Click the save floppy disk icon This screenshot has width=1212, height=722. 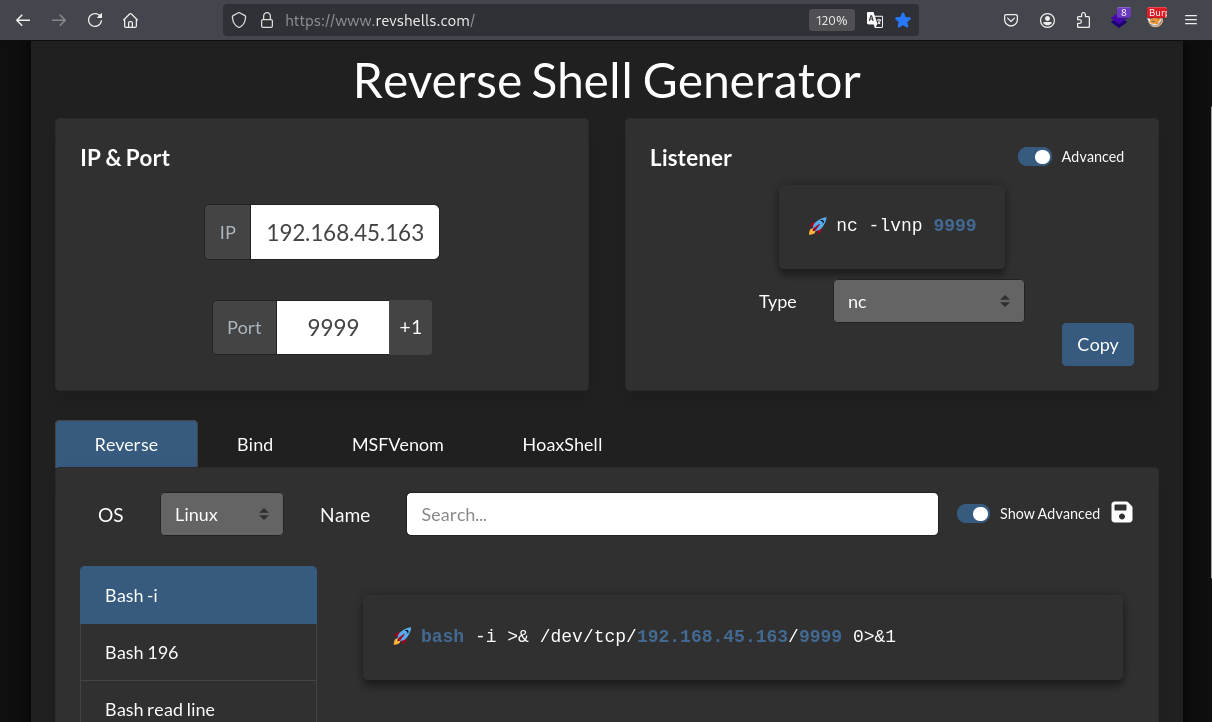pos(1122,513)
